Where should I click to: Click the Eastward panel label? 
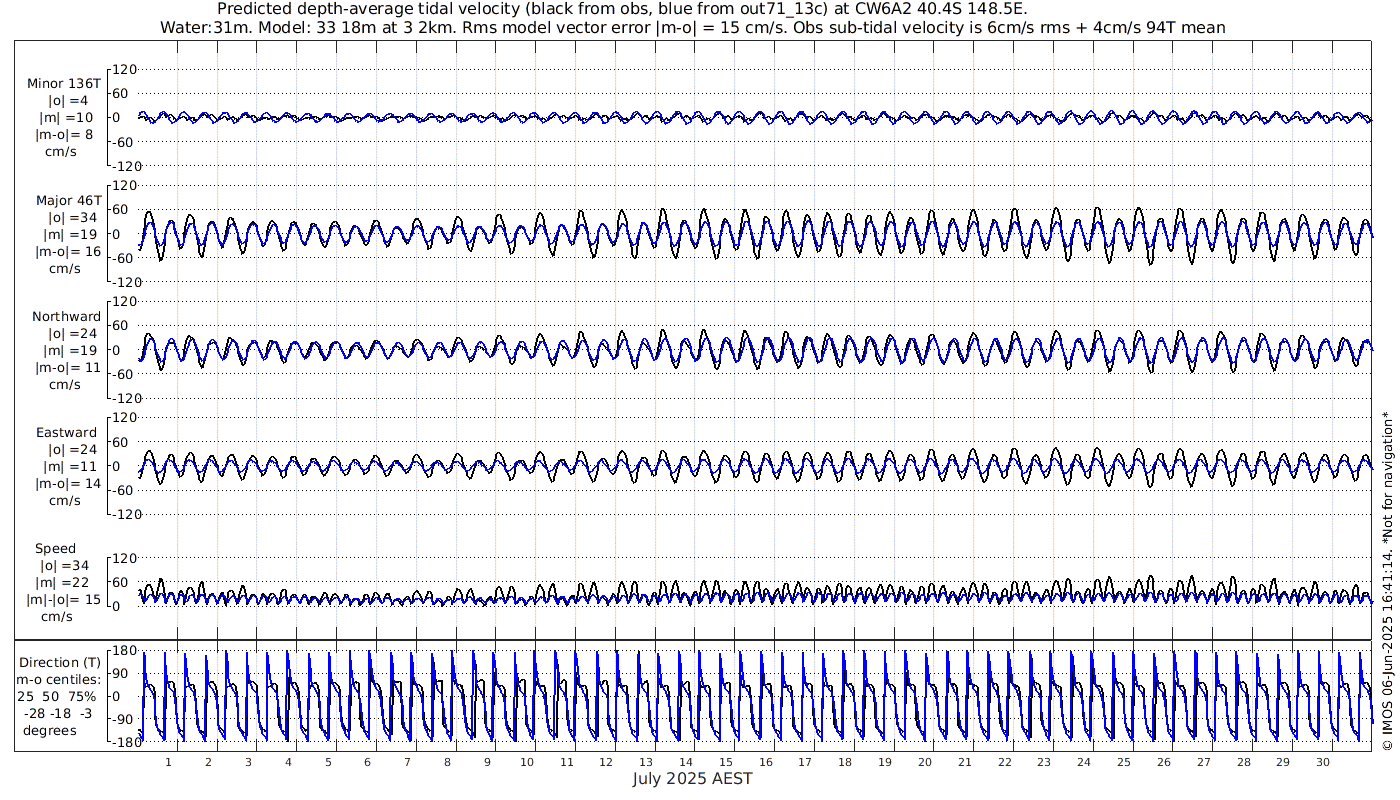[67, 433]
